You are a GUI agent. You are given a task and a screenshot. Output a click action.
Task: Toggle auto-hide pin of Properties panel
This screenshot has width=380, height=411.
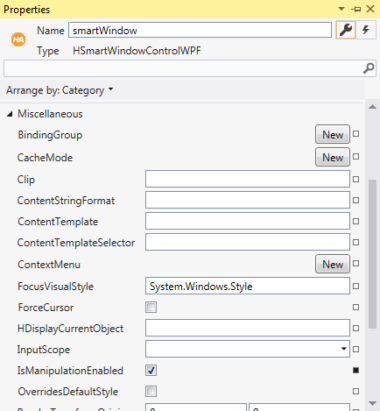[x=356, y=9]
